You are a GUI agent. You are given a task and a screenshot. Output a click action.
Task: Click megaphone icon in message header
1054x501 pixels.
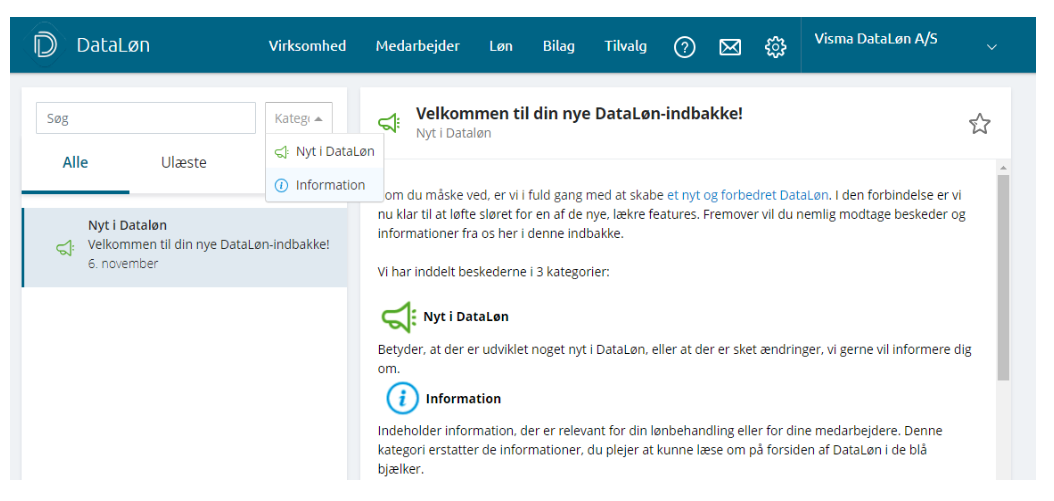389,123
